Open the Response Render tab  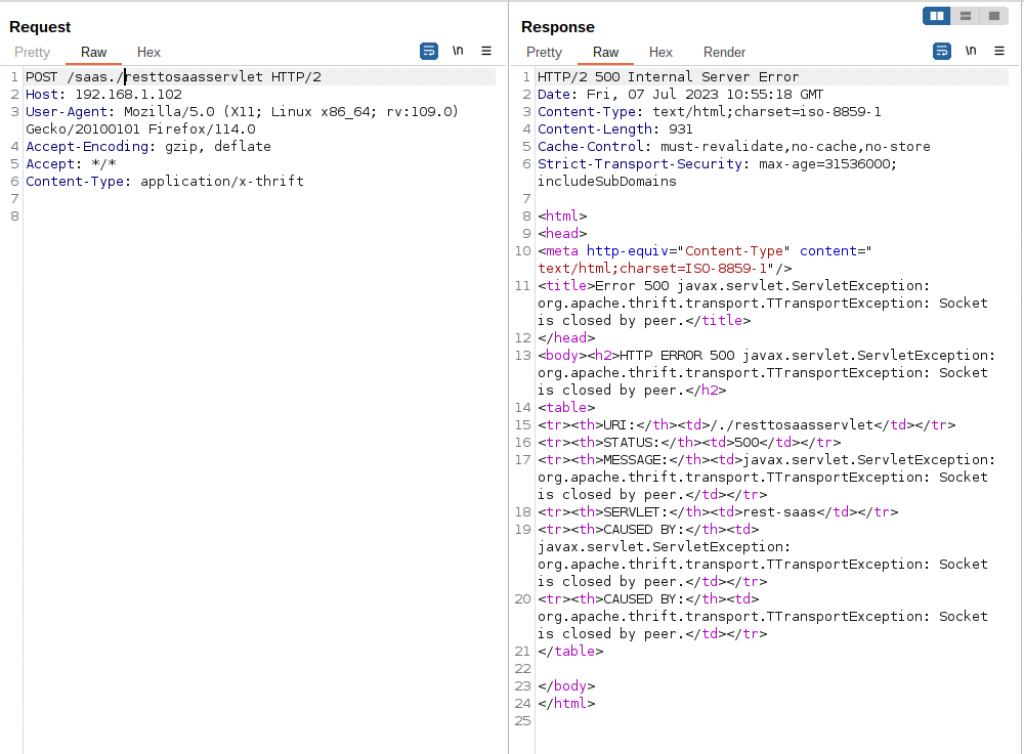click(x=724, y=52)
